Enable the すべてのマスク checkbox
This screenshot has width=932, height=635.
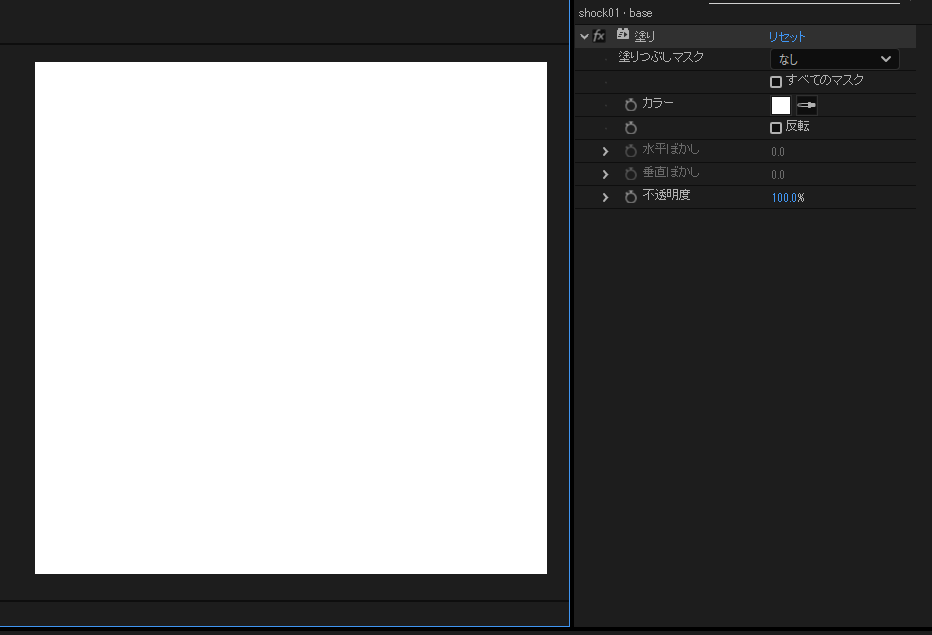tap(776, 82)
